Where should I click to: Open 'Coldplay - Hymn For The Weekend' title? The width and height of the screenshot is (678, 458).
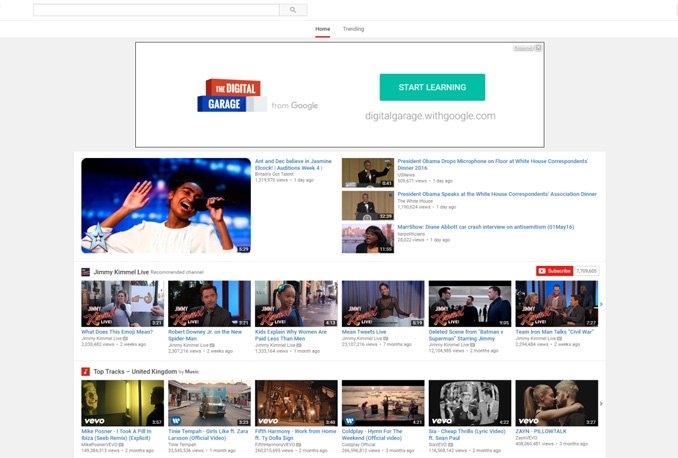tap(372, 435)
